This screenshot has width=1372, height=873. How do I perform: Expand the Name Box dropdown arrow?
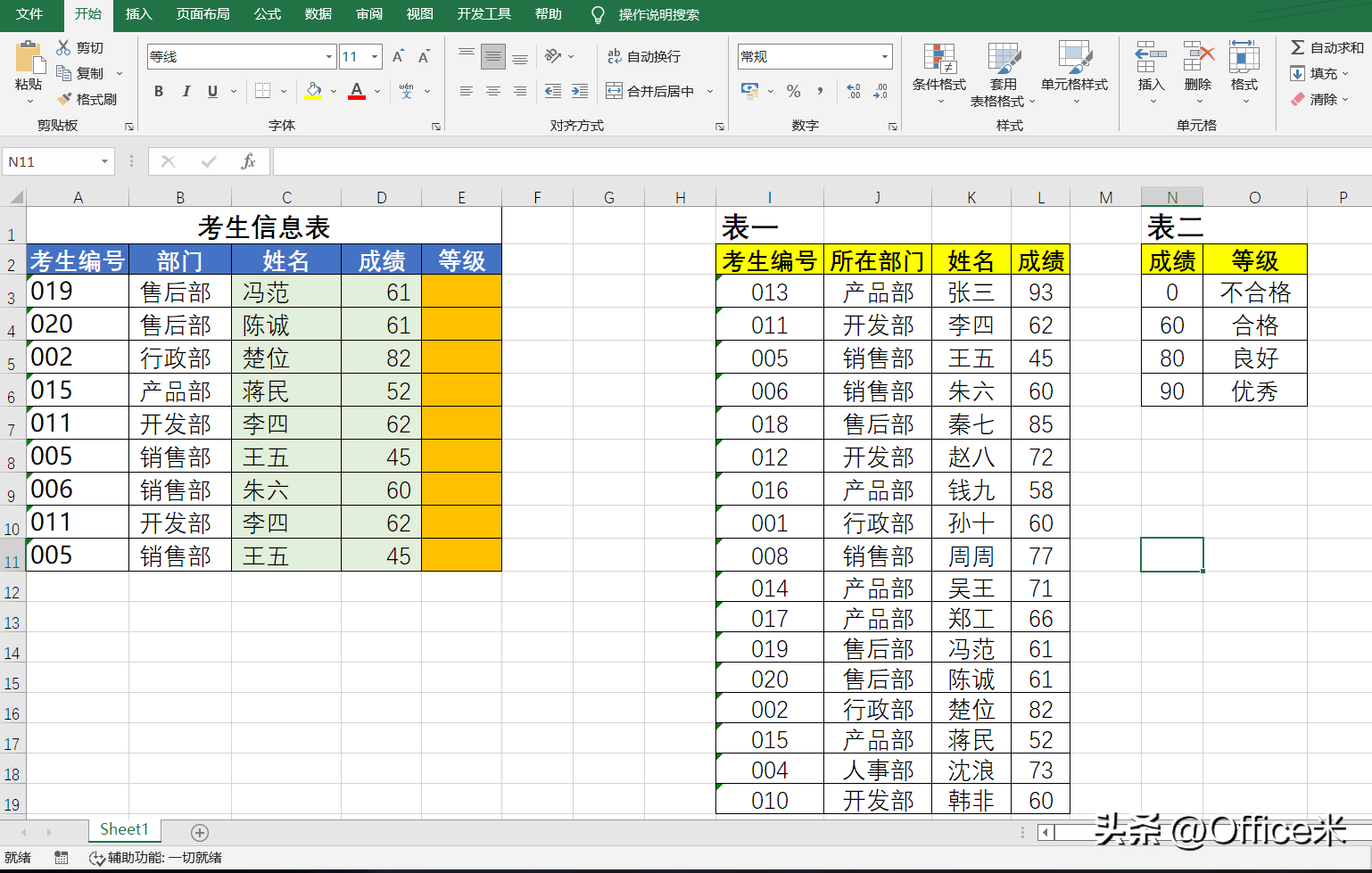[x=104, y=161]
